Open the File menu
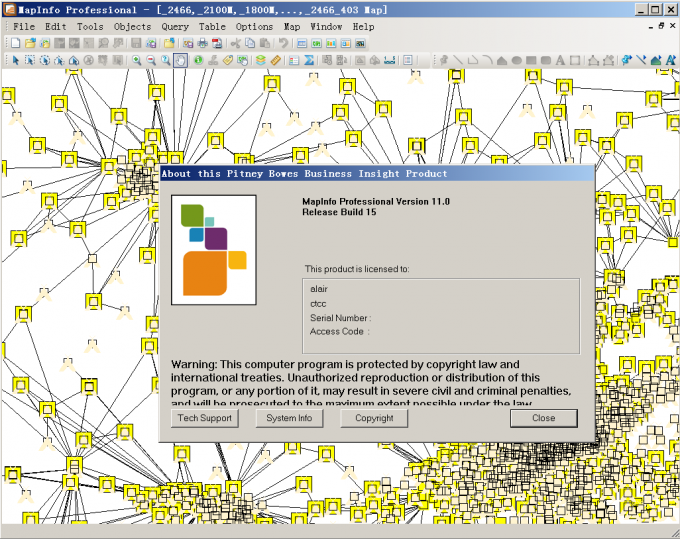Viewport: 680px width, 539px height. click(x=24, y=26)
